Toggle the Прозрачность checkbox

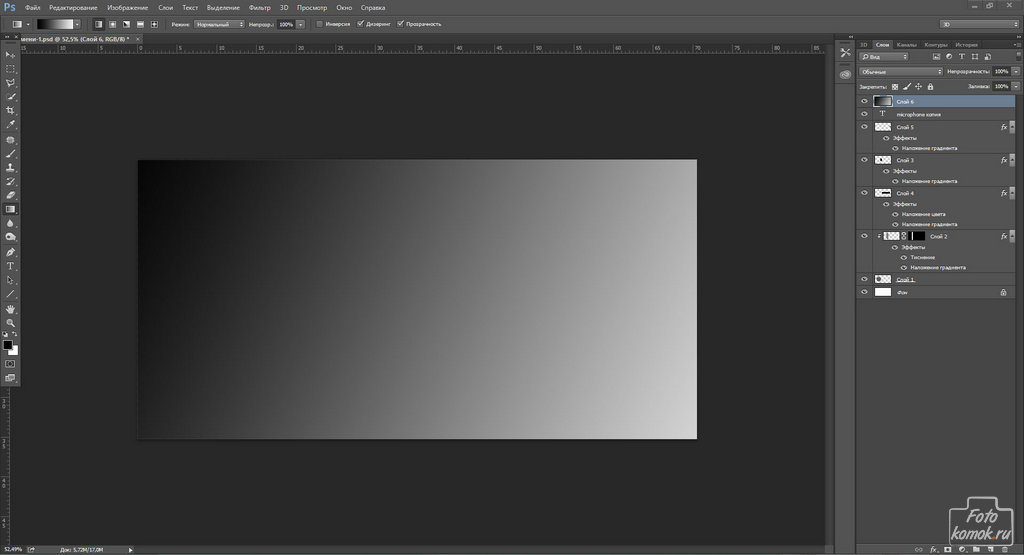[401, 24]
